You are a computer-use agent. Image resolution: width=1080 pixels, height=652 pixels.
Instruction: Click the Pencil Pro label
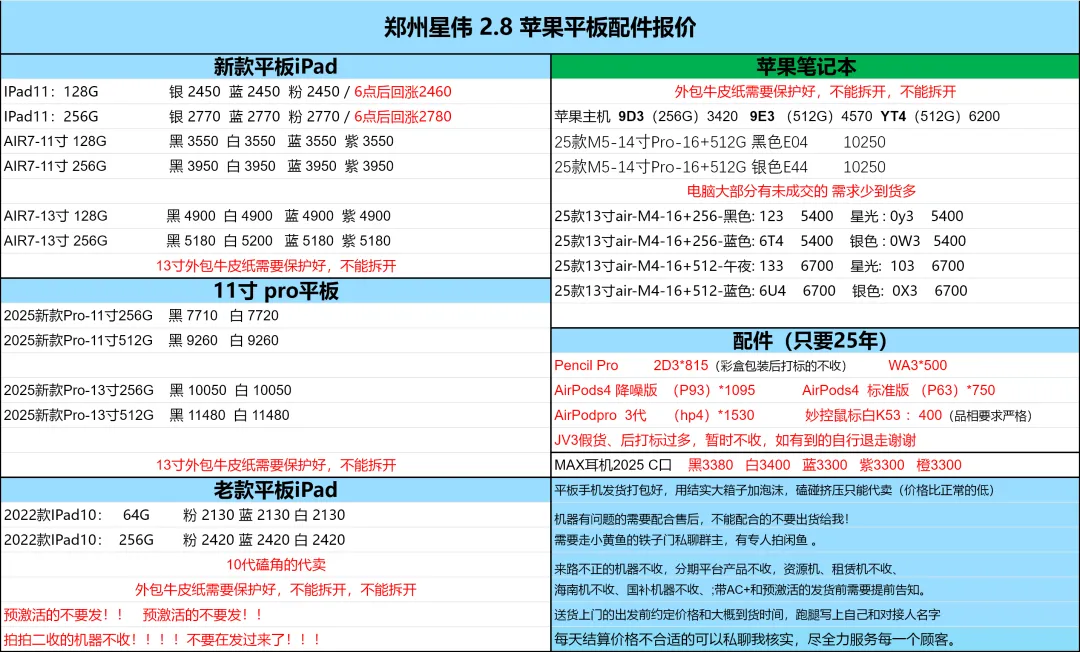(x=586, y=366)
